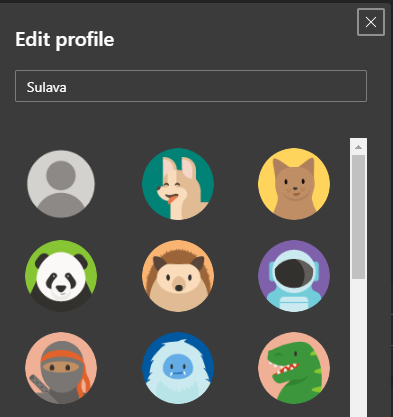The width and height of the screenshot is (393, 417).
Task: Click the scrollbar up arrow in avatar list
Action: click(358, 147)
